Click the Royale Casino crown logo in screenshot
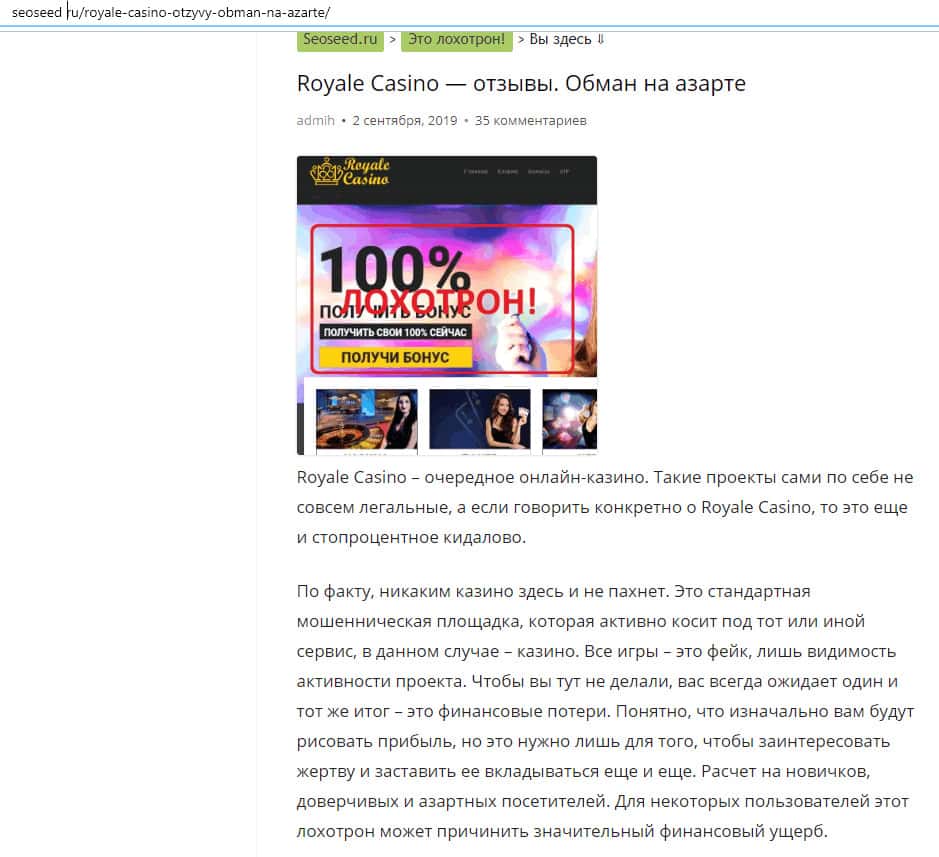This screenshot has width=939, height=857. (349, 172)
